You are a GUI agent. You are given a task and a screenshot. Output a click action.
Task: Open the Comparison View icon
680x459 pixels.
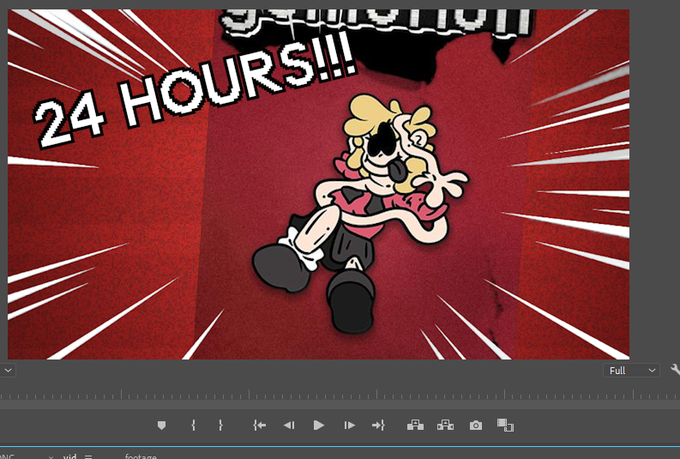505,425
